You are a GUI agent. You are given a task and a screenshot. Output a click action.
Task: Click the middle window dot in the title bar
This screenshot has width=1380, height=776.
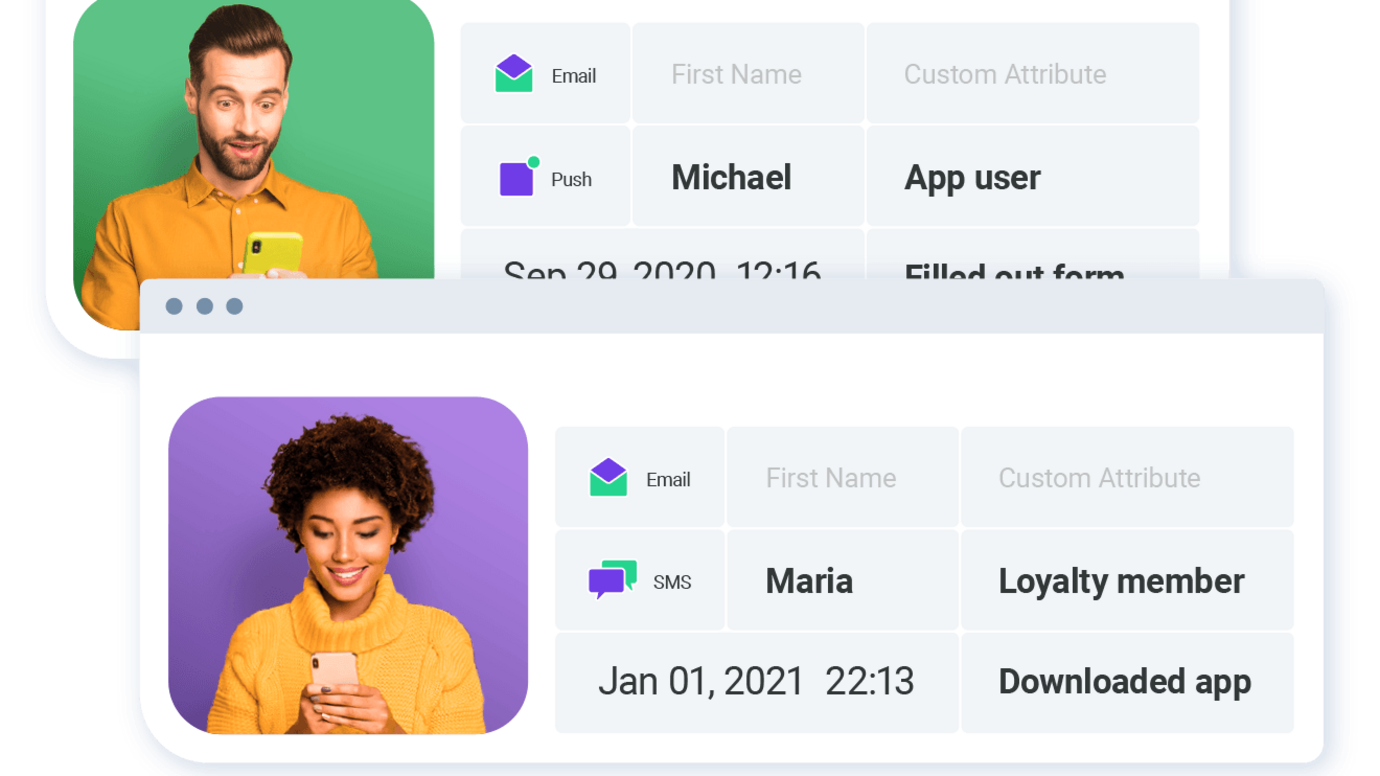click(204, 306)
